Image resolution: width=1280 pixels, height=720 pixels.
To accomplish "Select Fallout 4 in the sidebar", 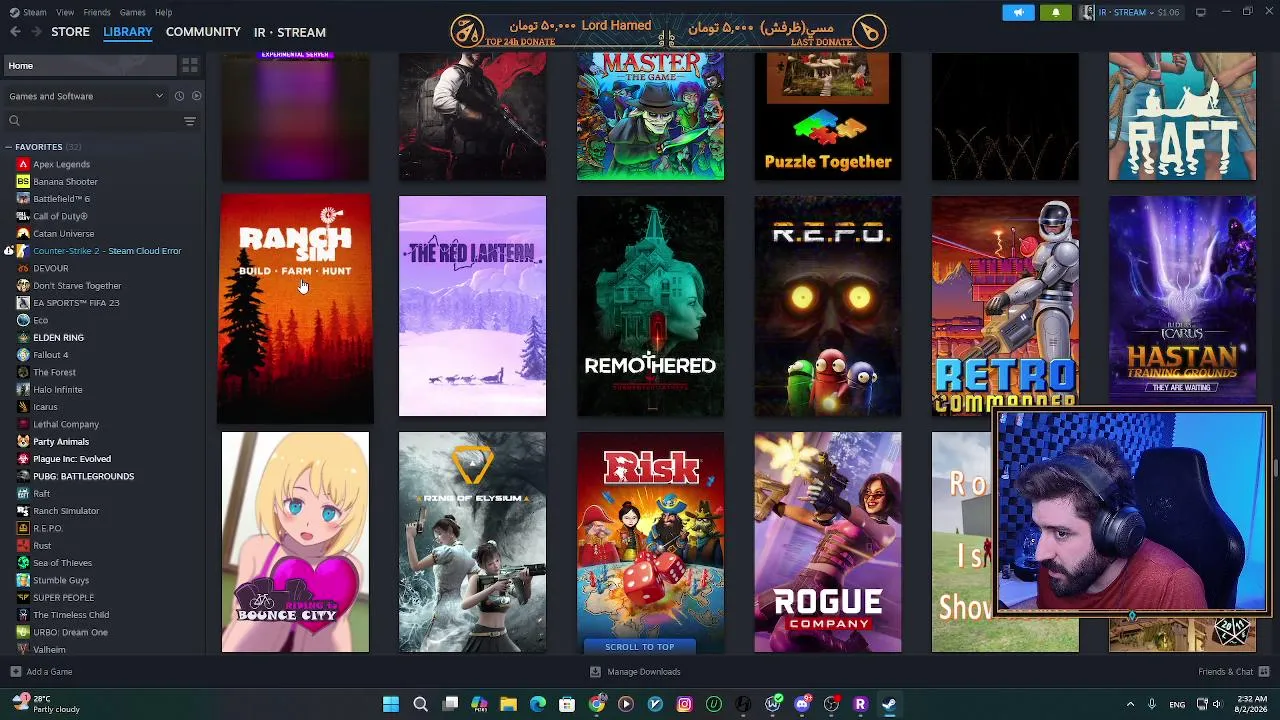I will (x=50, y=355).
